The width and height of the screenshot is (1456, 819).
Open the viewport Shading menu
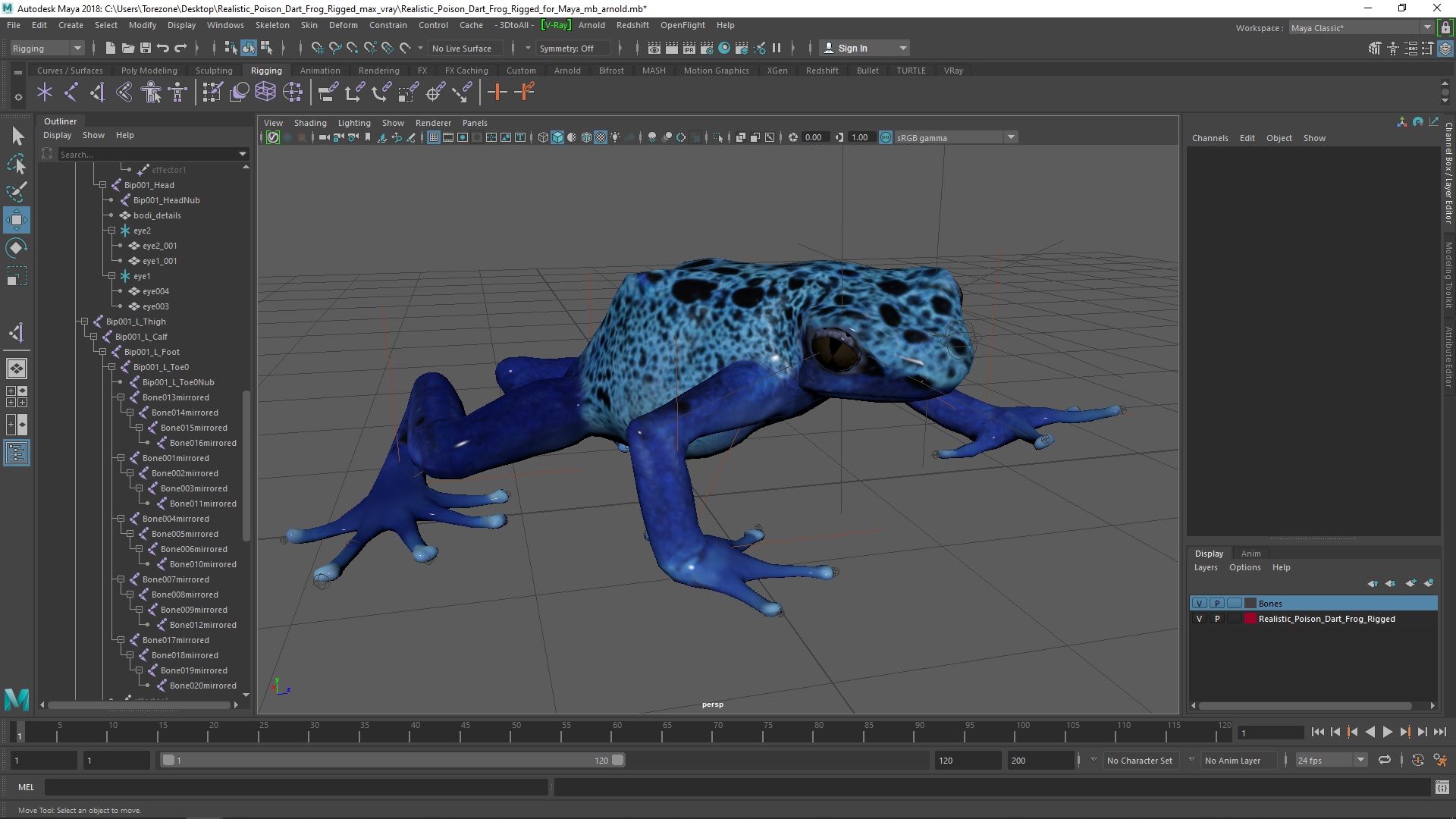point(310,123)
